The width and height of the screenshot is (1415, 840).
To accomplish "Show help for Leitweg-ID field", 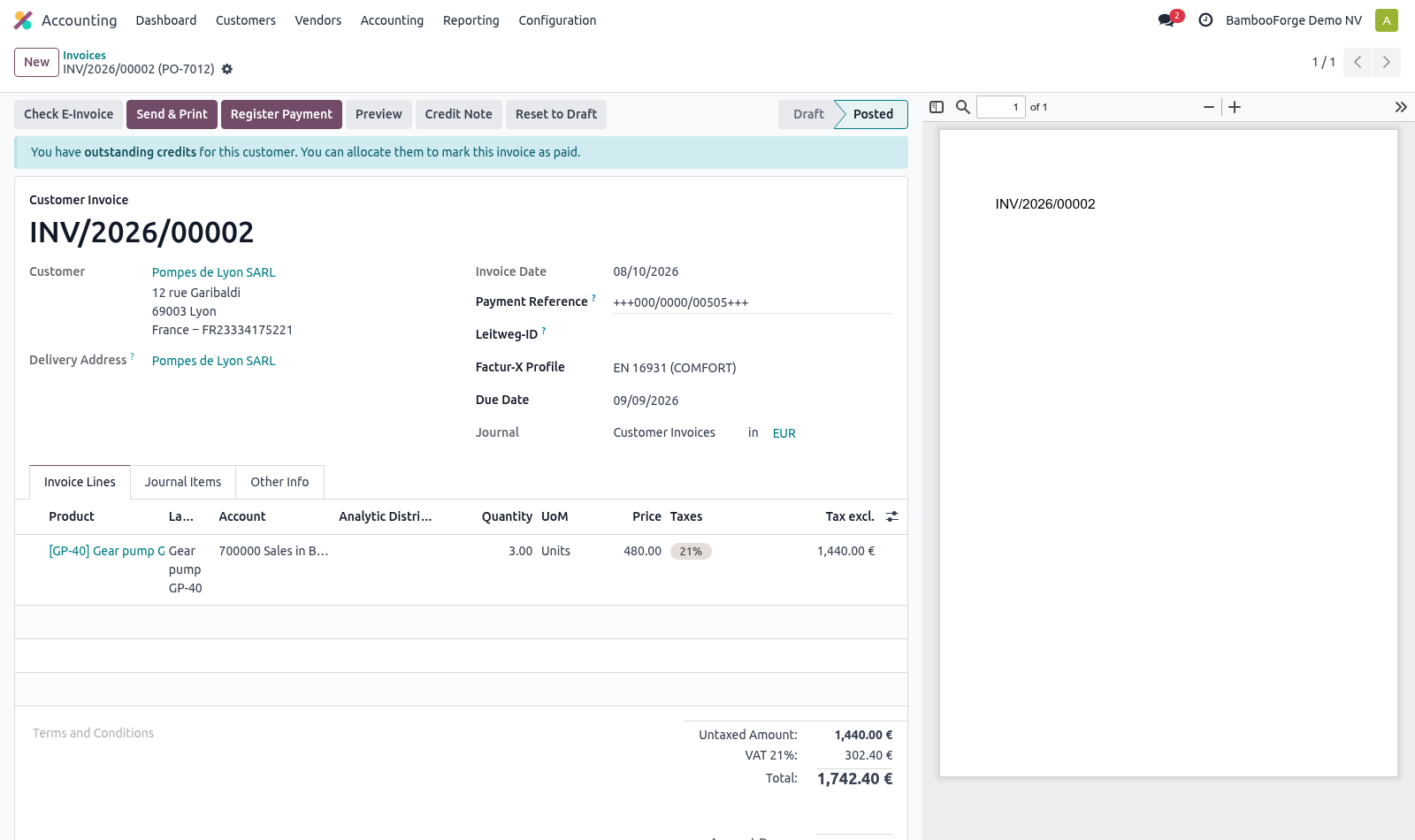I will click(544, 331).
